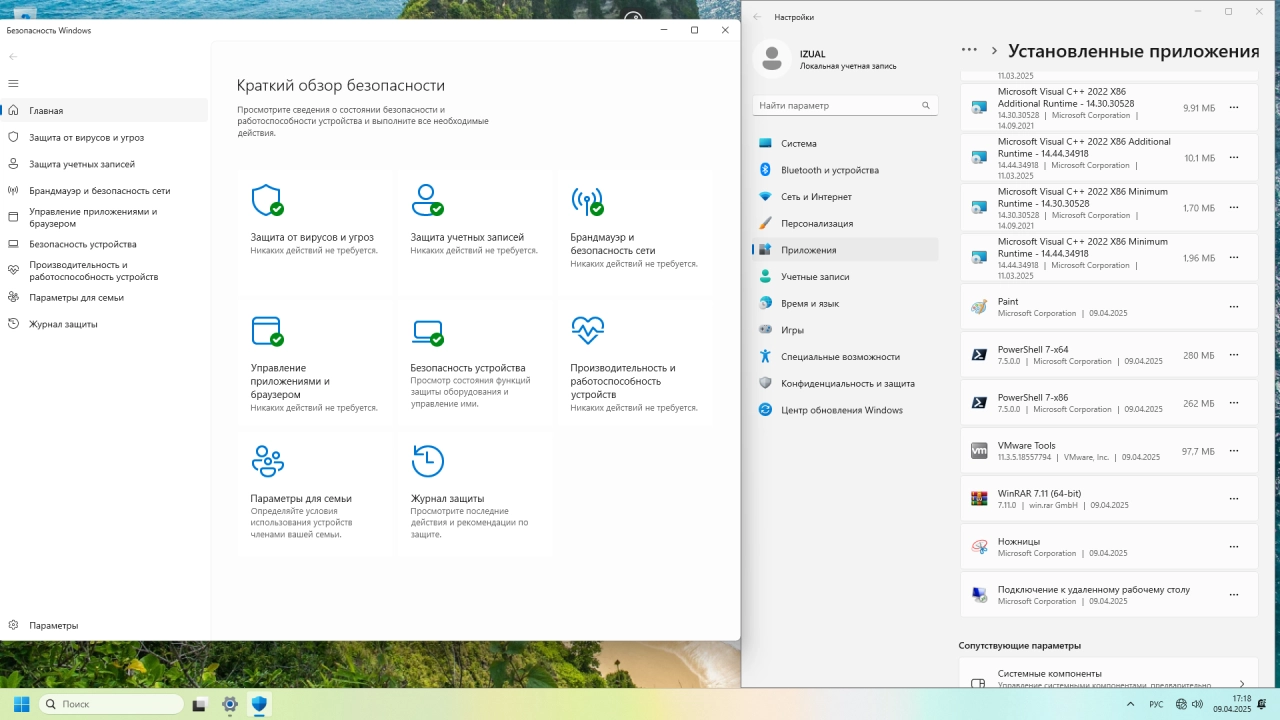Viewport: 1280px width, 720px height.
Task: Select Главная in Windows Security sidebar
Action: (x=104, y=111)
